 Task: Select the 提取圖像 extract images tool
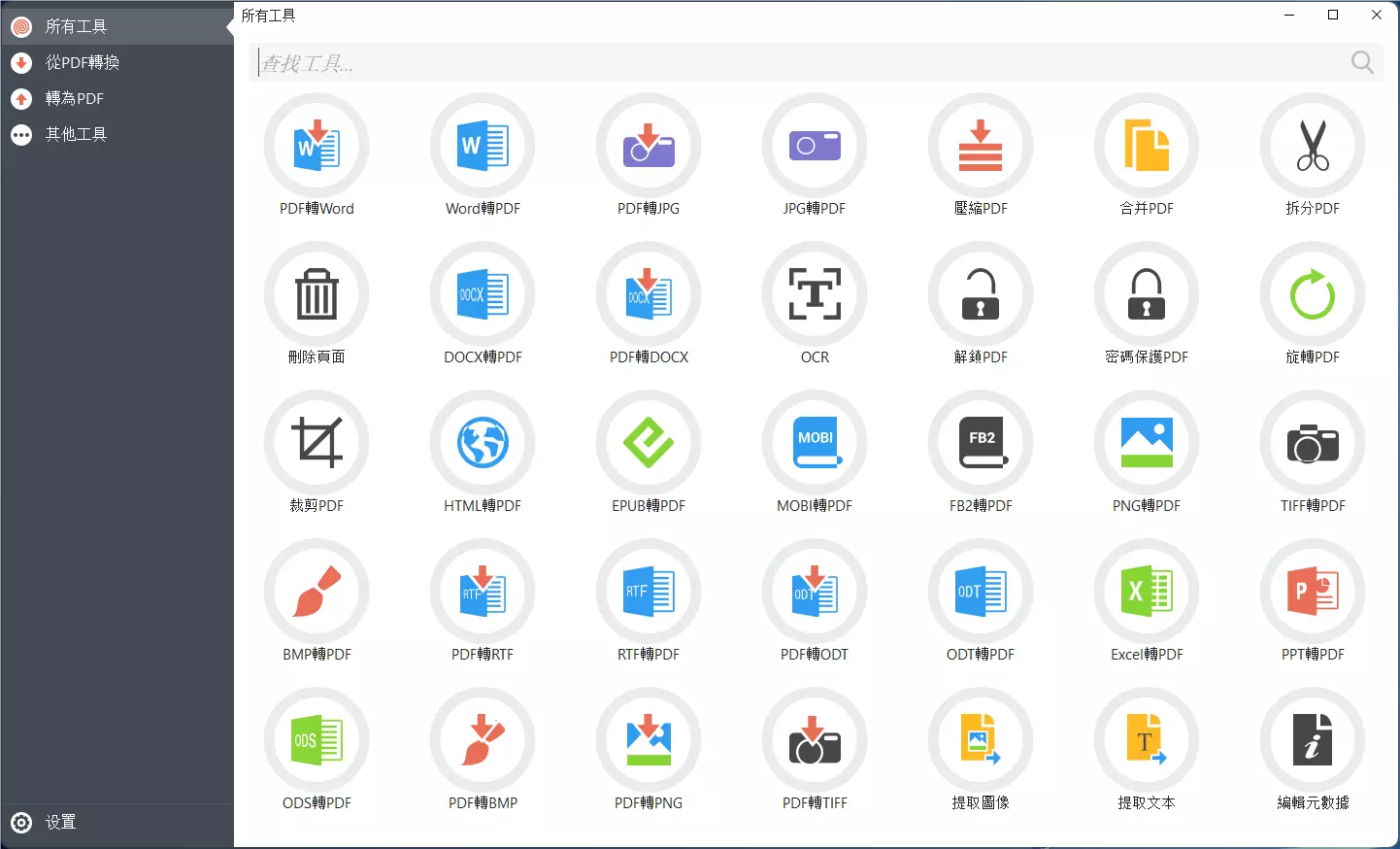(981, 740)
